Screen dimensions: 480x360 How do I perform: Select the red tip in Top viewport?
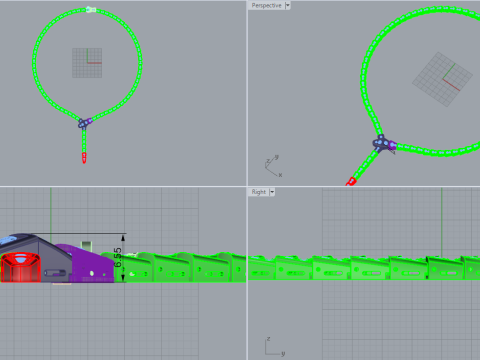(84, 158)
